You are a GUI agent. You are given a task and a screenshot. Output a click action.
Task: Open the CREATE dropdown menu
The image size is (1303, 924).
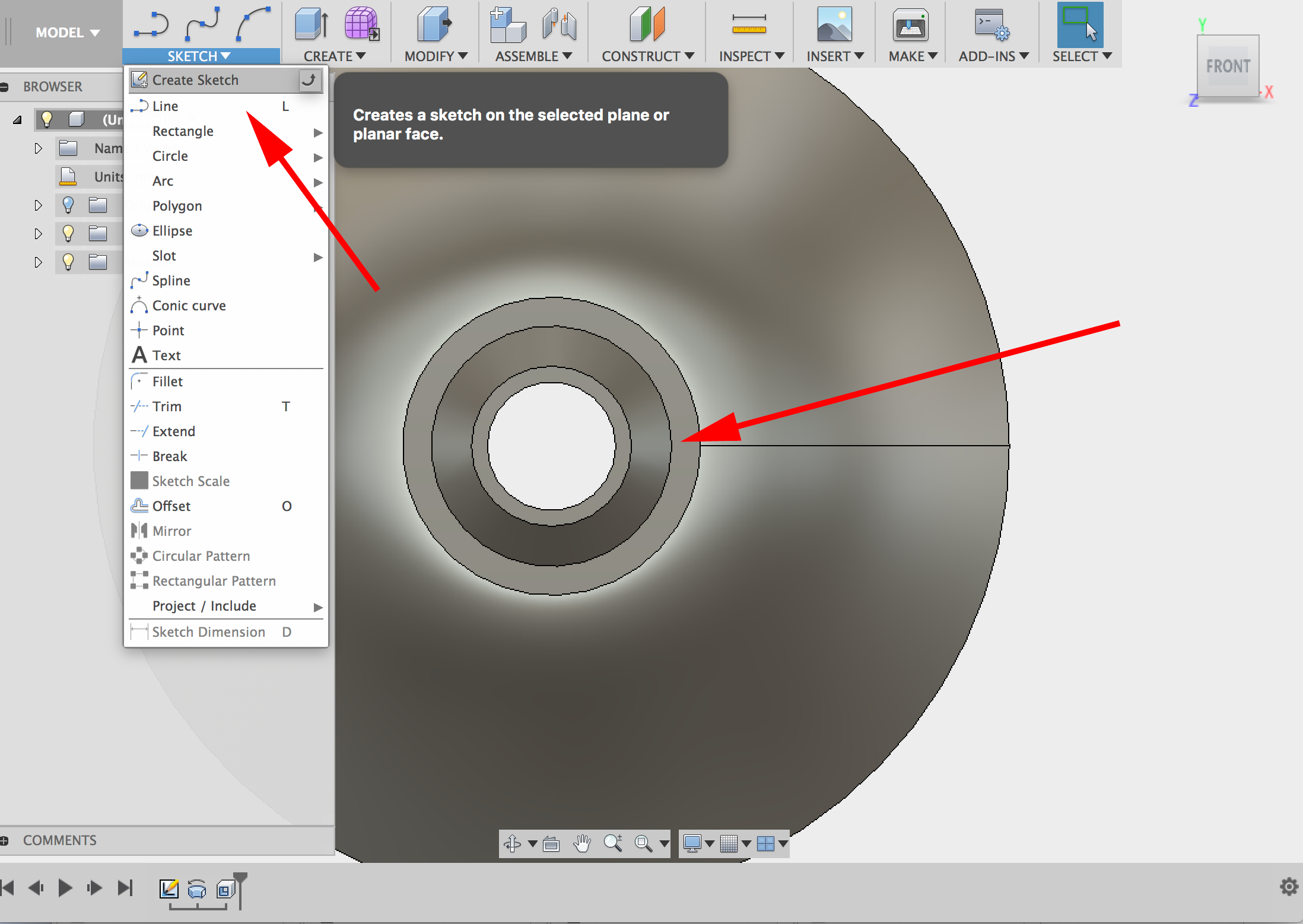point(334,56)
